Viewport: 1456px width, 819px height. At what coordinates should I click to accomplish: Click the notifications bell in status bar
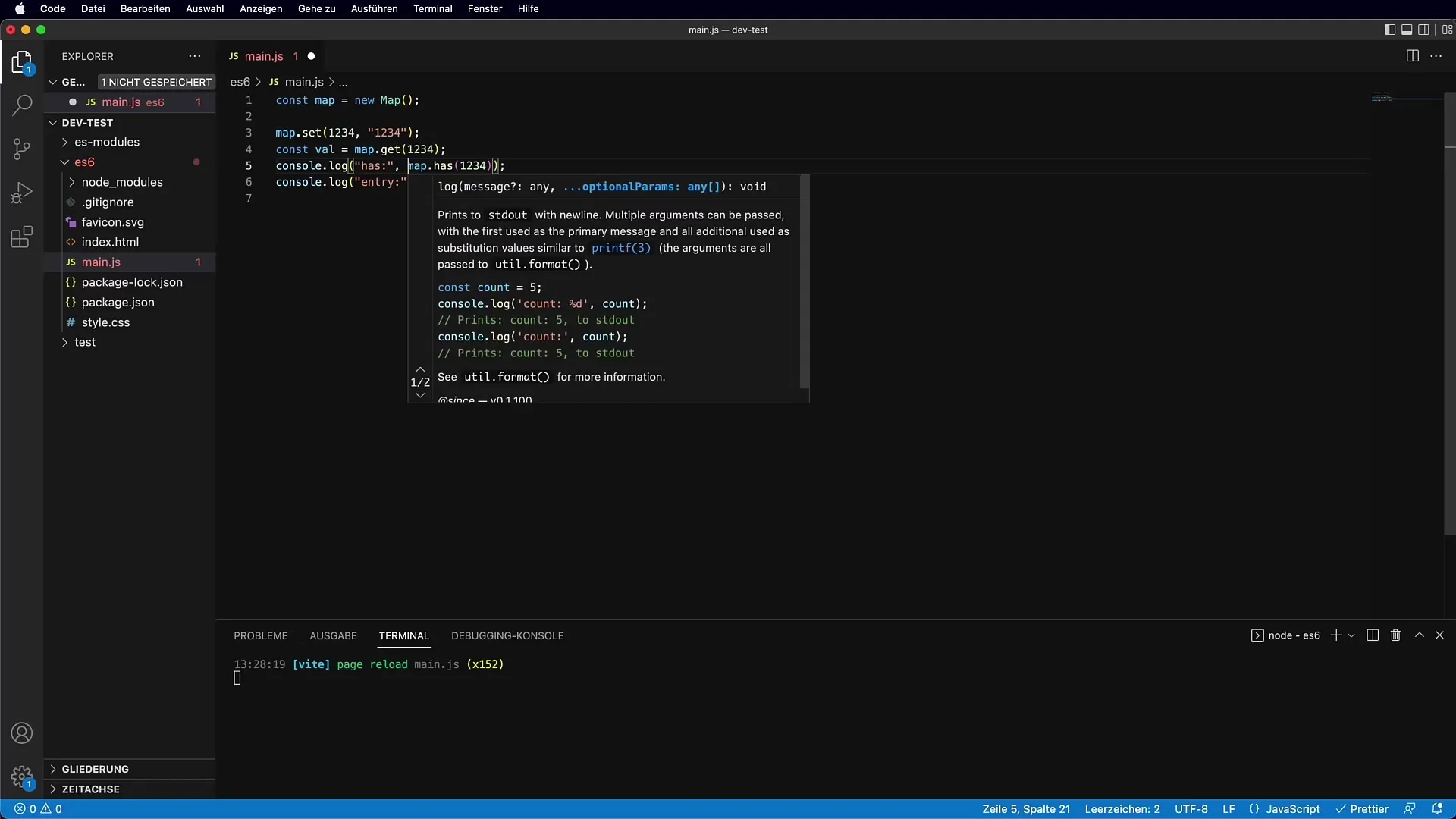point(1437,809)
